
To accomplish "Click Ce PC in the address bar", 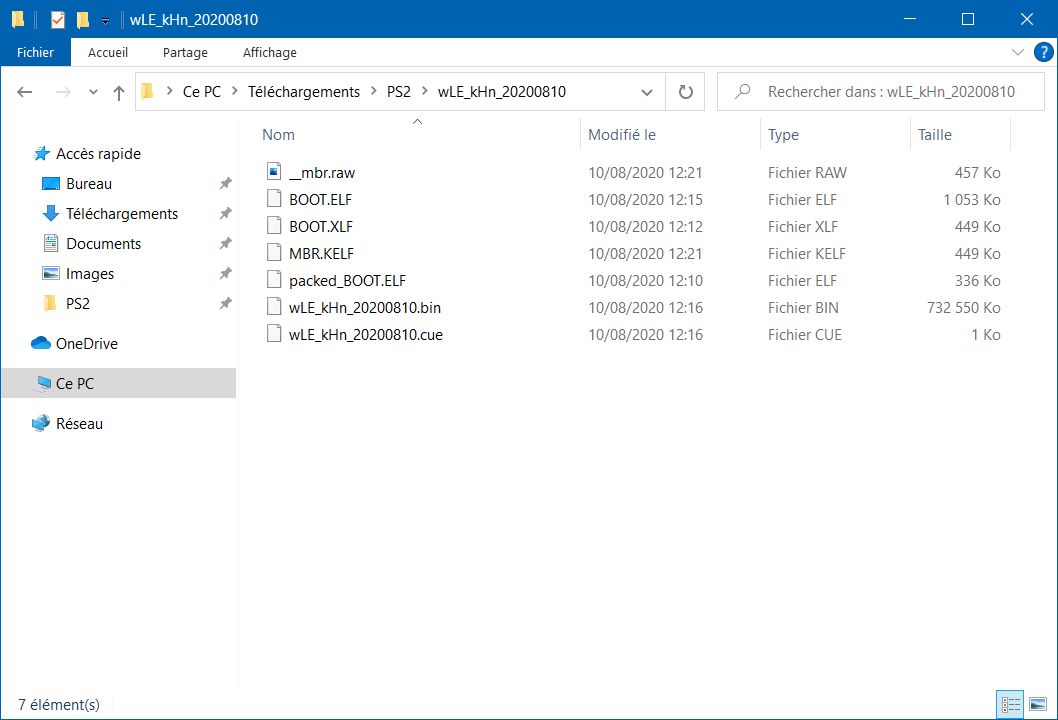I will (202, 92).
